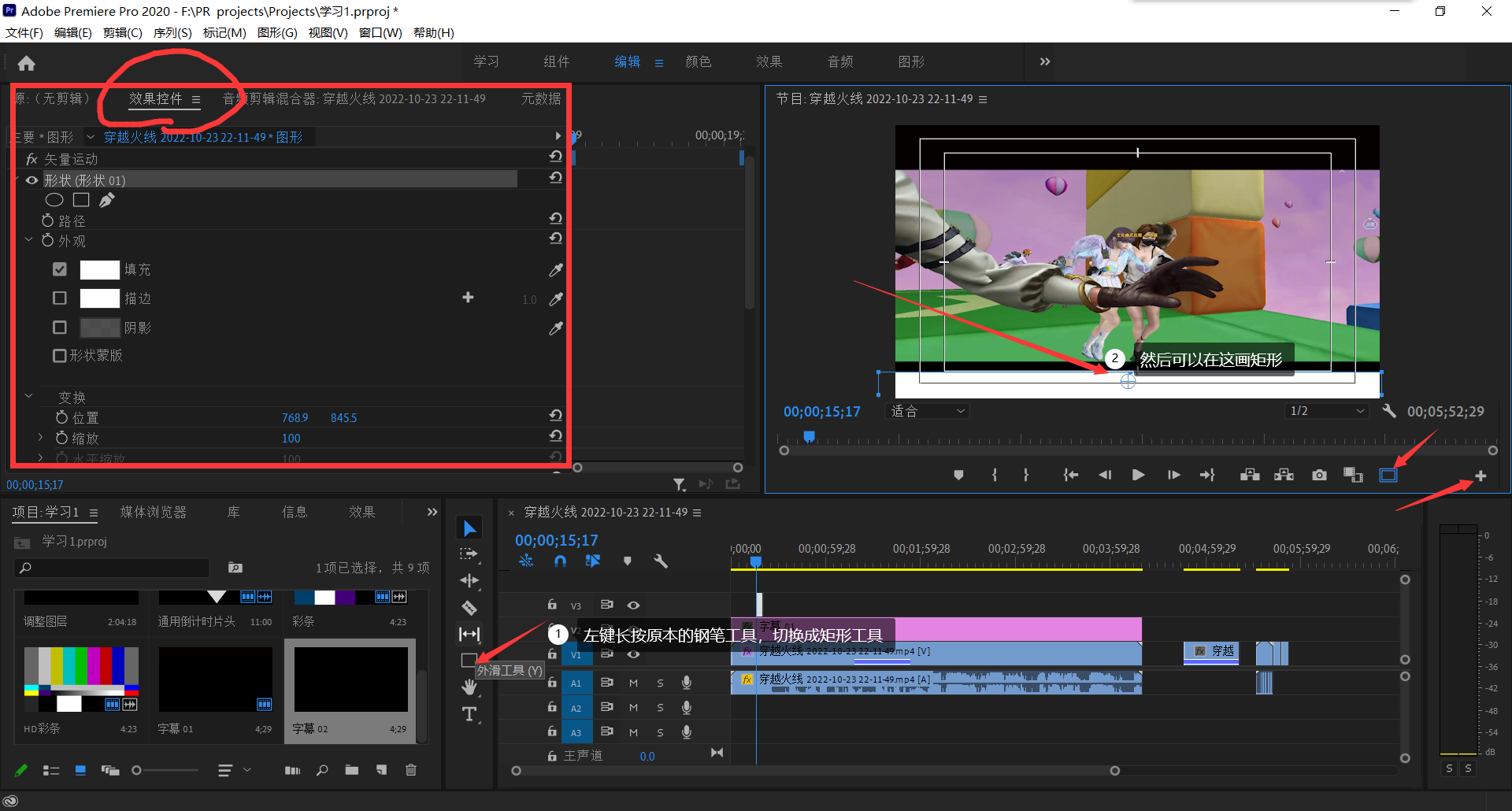Choose the pen mask tool under shape

pos(107,200)
